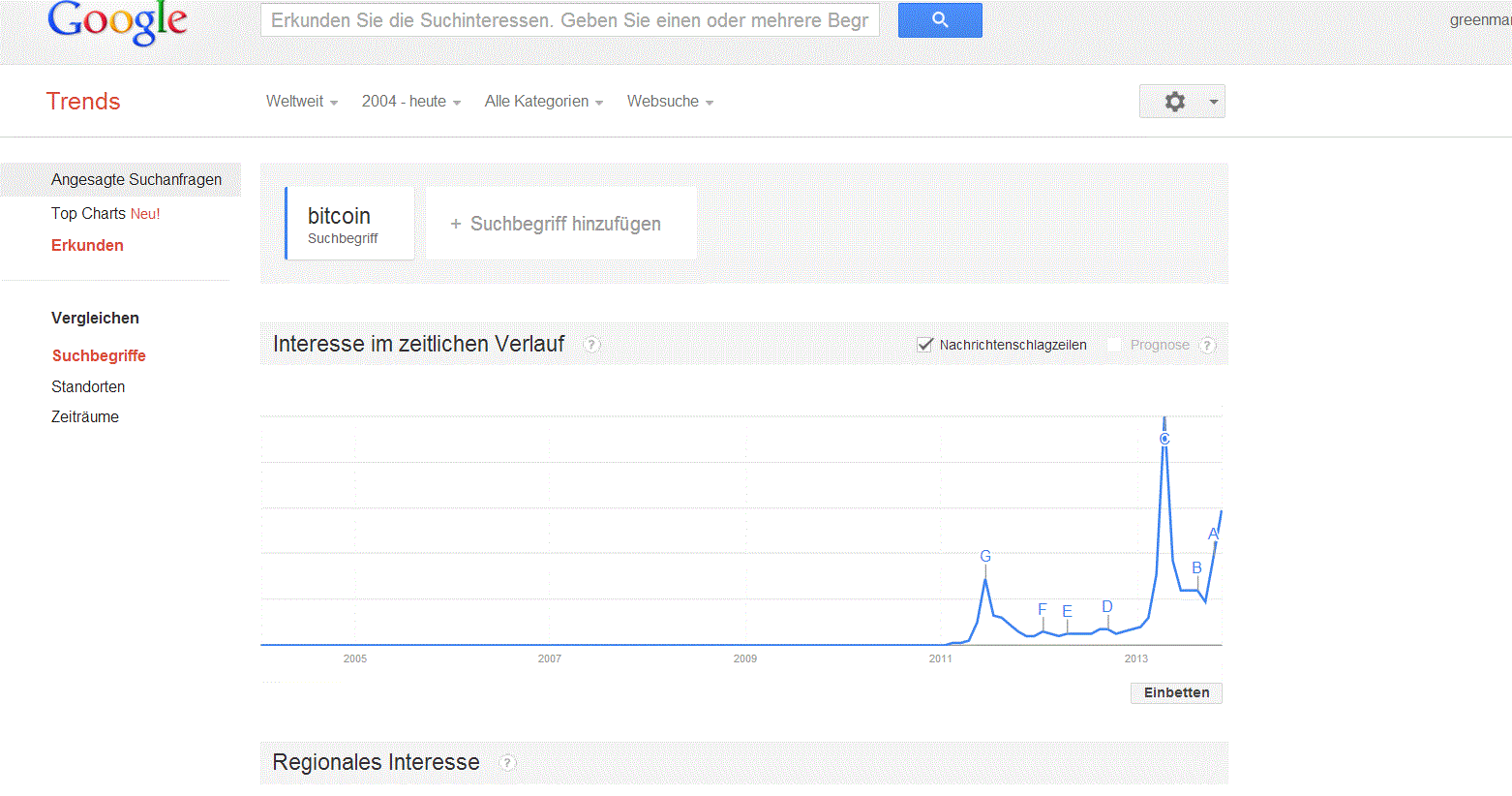Open the Trends home link

83,101
